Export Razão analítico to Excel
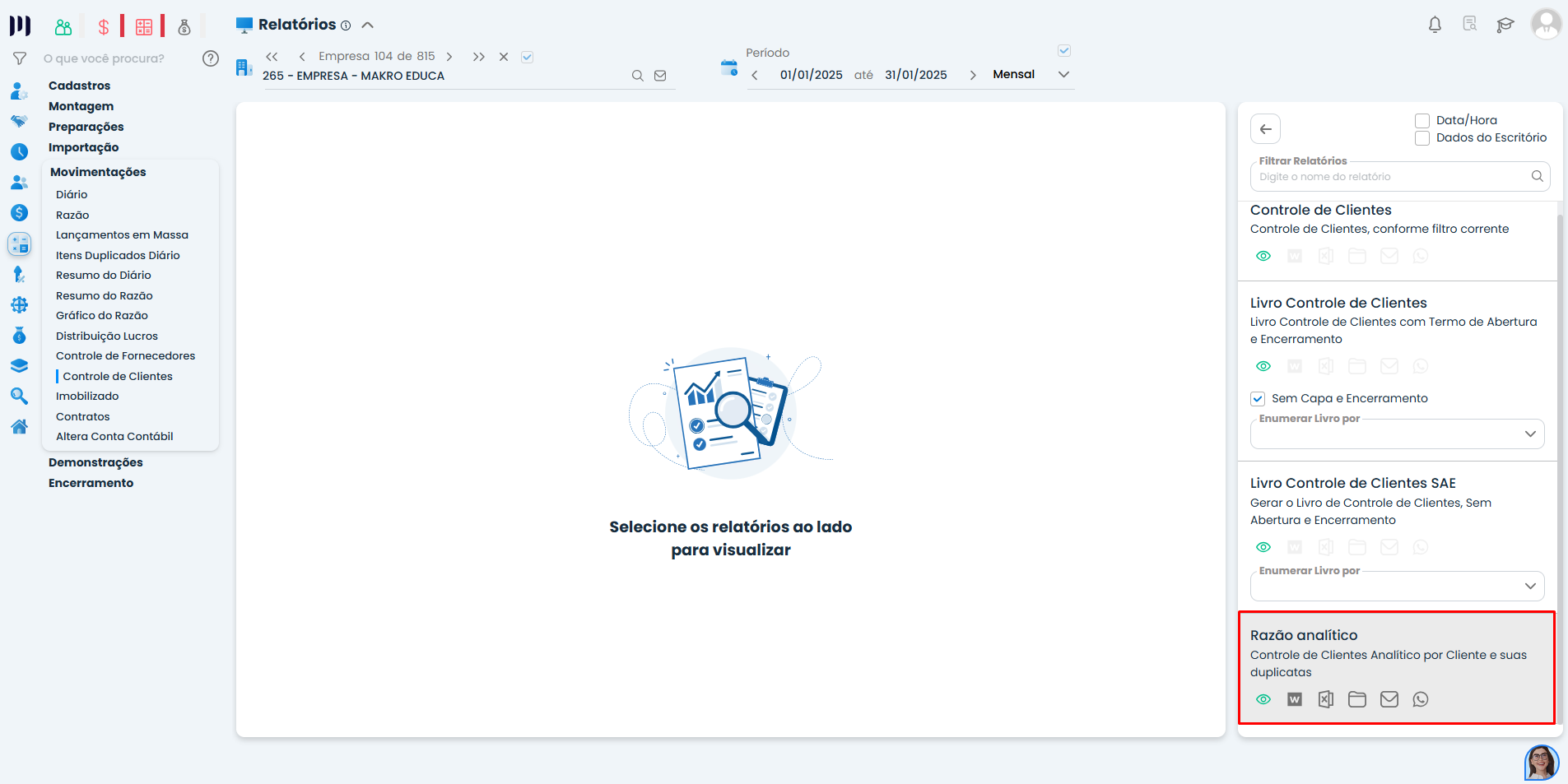This screenshot has width=1568, height=784. [1326, 699]
